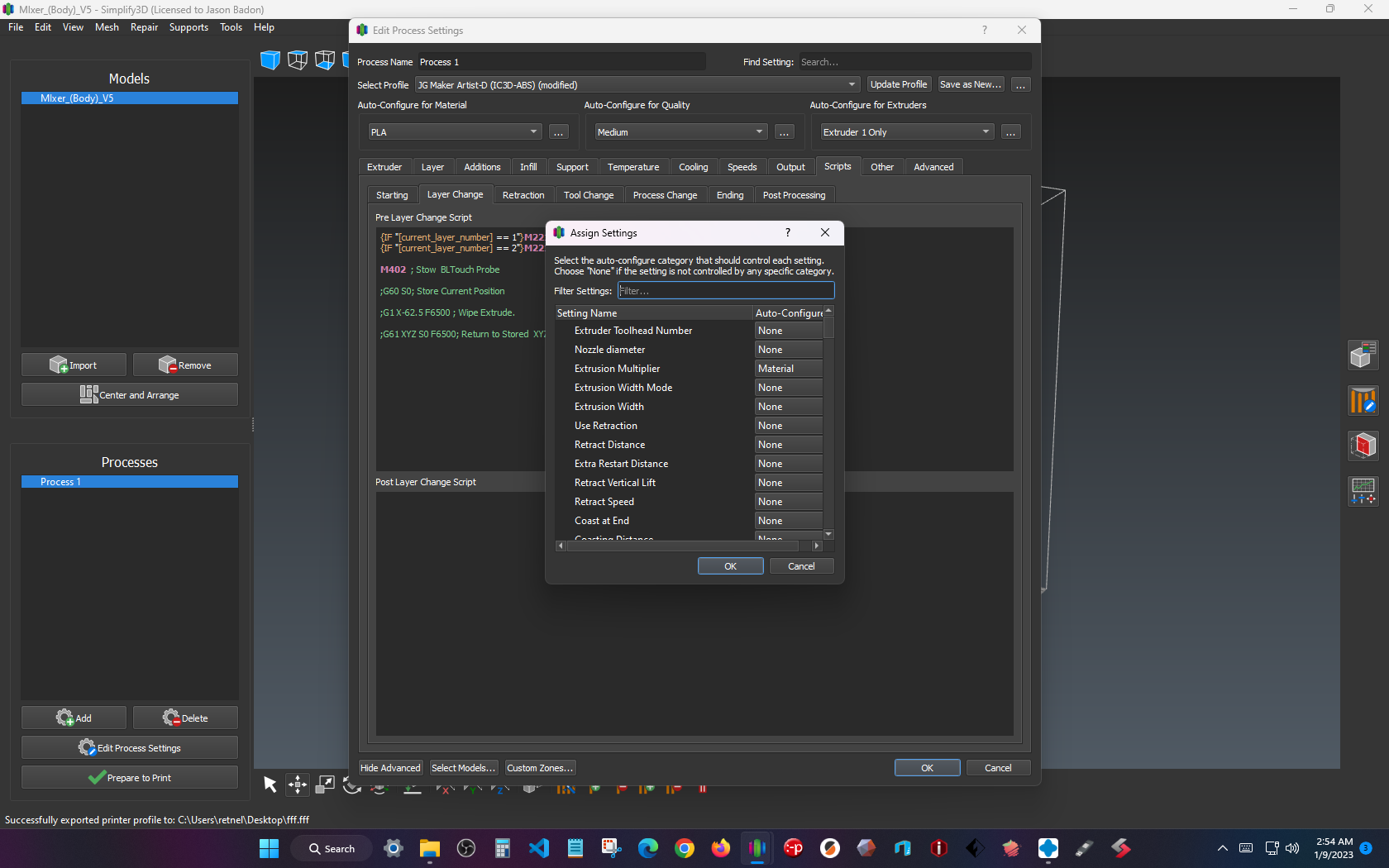Open the Select Profile dropdown

[637, 84]
